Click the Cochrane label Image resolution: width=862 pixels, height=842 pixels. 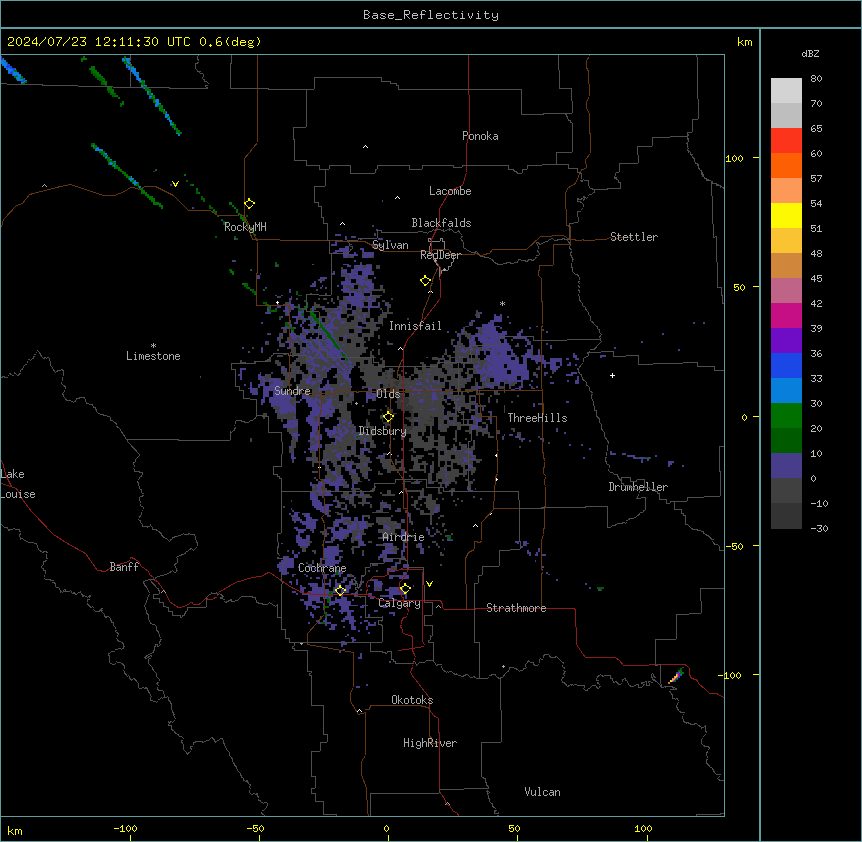coord(322,568)
